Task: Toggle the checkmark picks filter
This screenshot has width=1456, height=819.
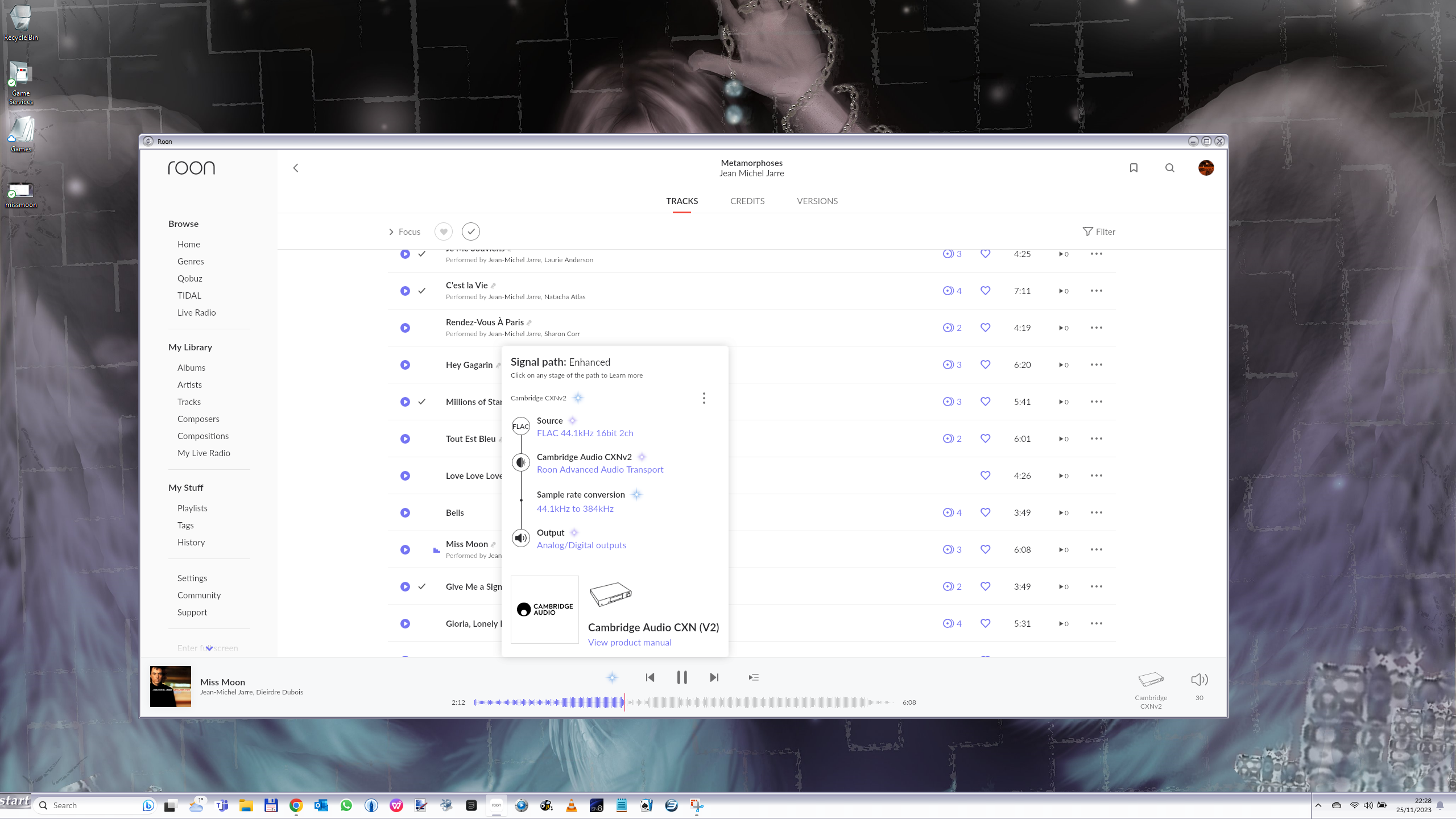Action: 471,231
